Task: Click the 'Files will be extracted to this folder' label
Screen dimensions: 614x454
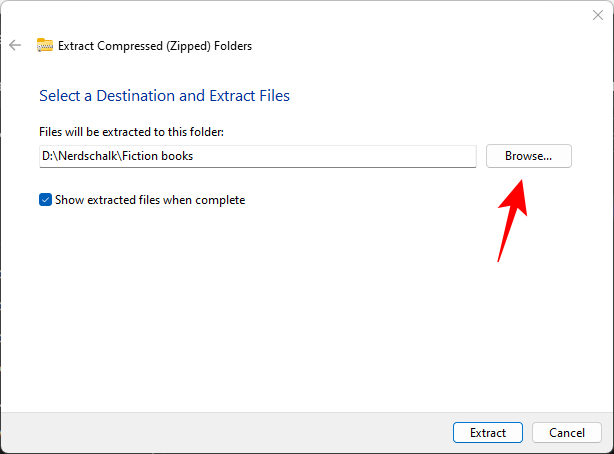Action: point(130,132)
